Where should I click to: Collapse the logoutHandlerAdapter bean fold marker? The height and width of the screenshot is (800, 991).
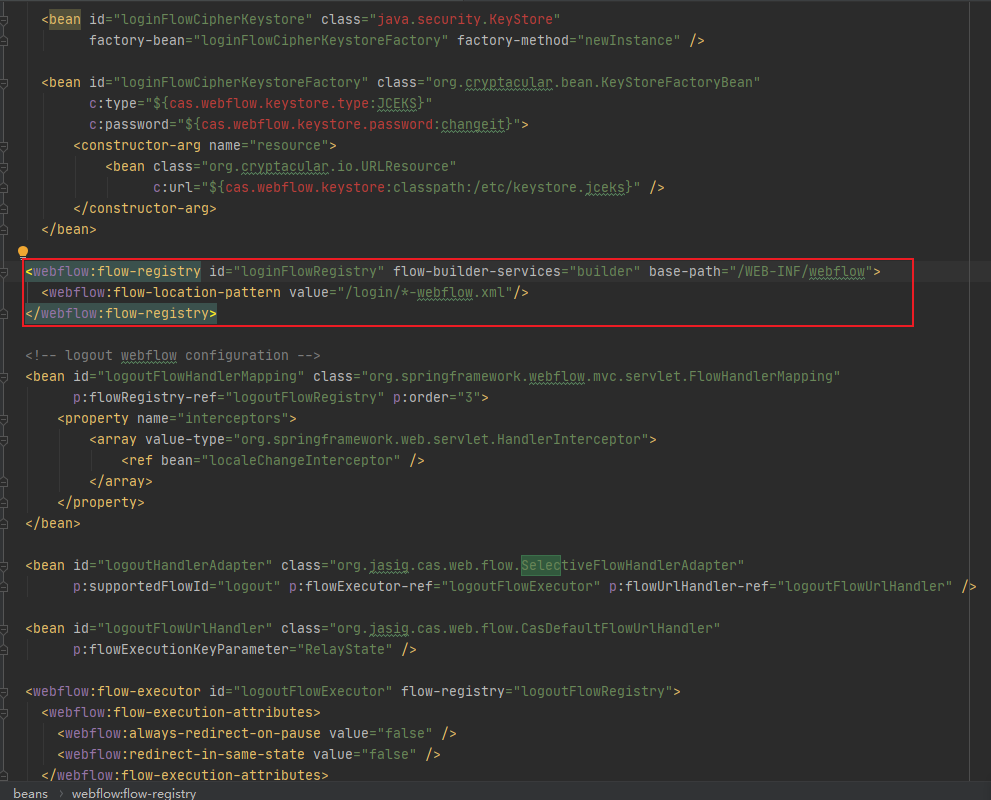coord(4,566)
